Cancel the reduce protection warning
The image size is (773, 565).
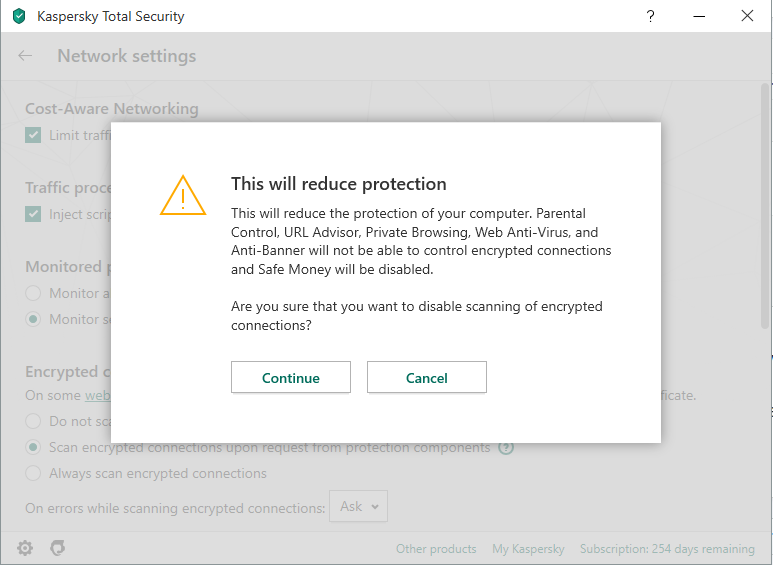[426, 378]
